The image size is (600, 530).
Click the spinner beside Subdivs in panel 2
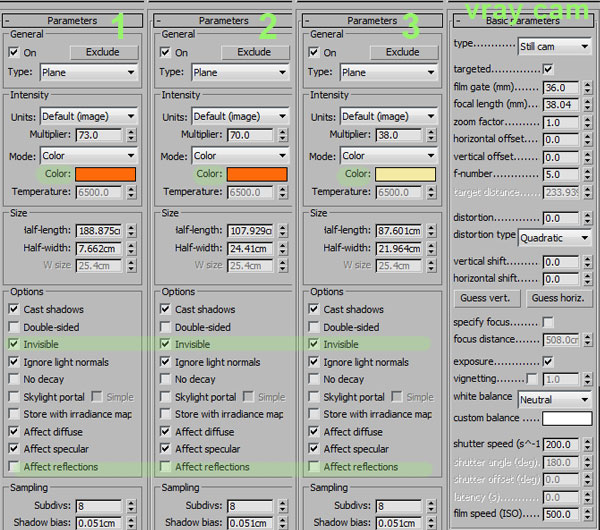pyautogui.click(x=283, y=506)
